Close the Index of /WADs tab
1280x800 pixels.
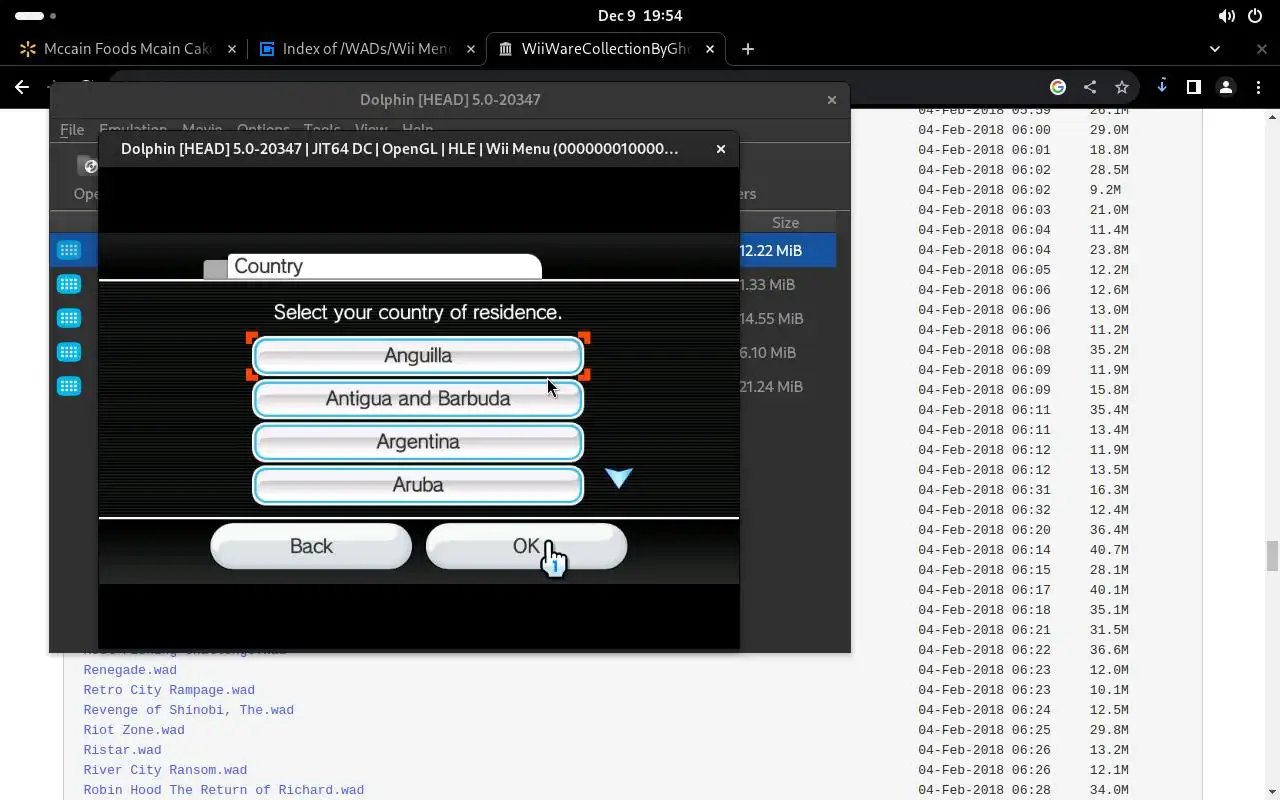[471, 48]
